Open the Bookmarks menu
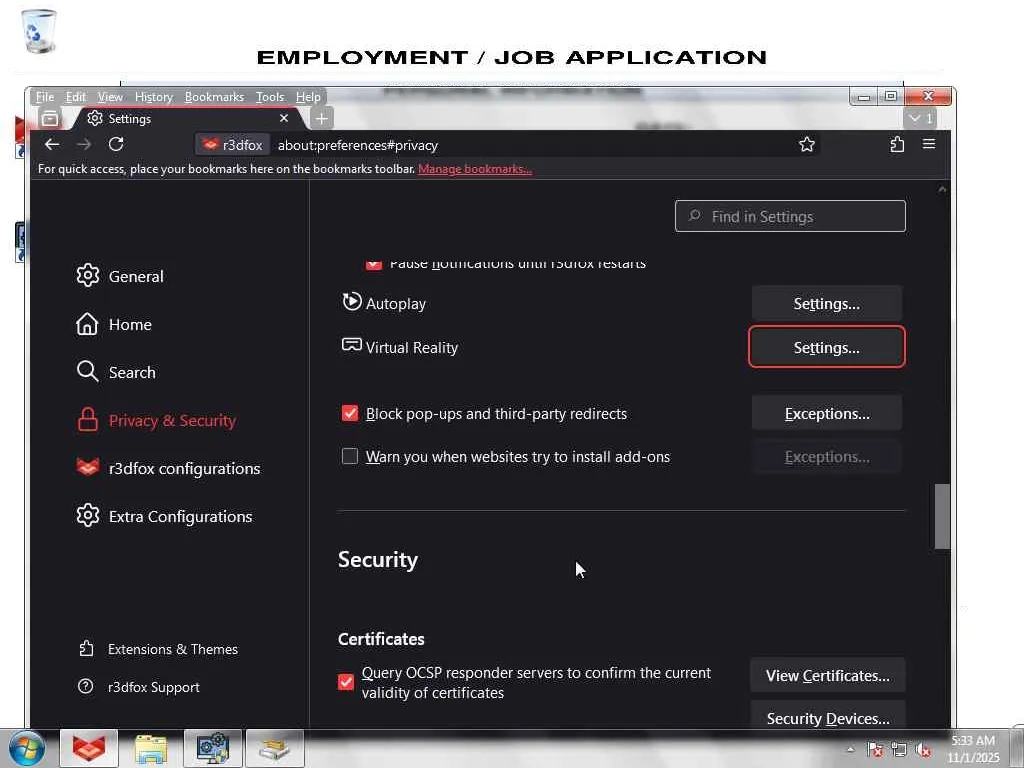The height and width of the screenshot is (768, 1024). 214,97
